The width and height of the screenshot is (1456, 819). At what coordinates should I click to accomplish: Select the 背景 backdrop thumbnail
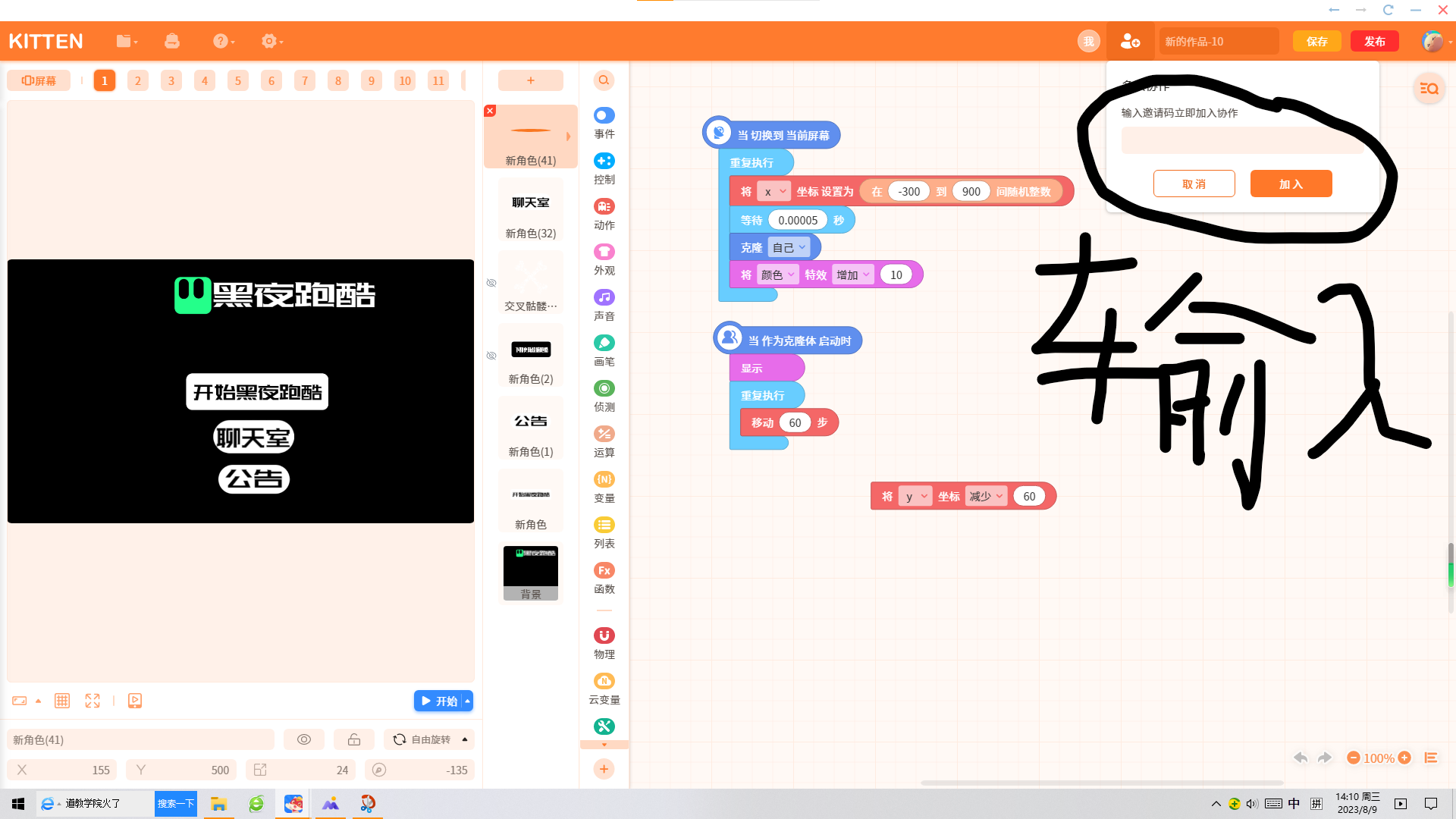pos(531,573)
